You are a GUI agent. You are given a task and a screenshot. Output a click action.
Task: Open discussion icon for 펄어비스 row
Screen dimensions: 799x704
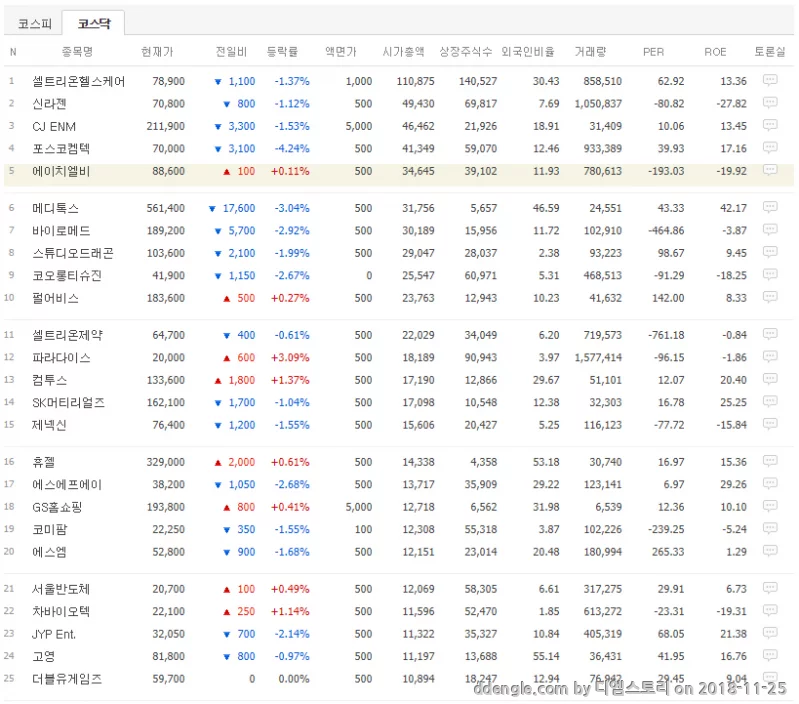coord(770,296)
